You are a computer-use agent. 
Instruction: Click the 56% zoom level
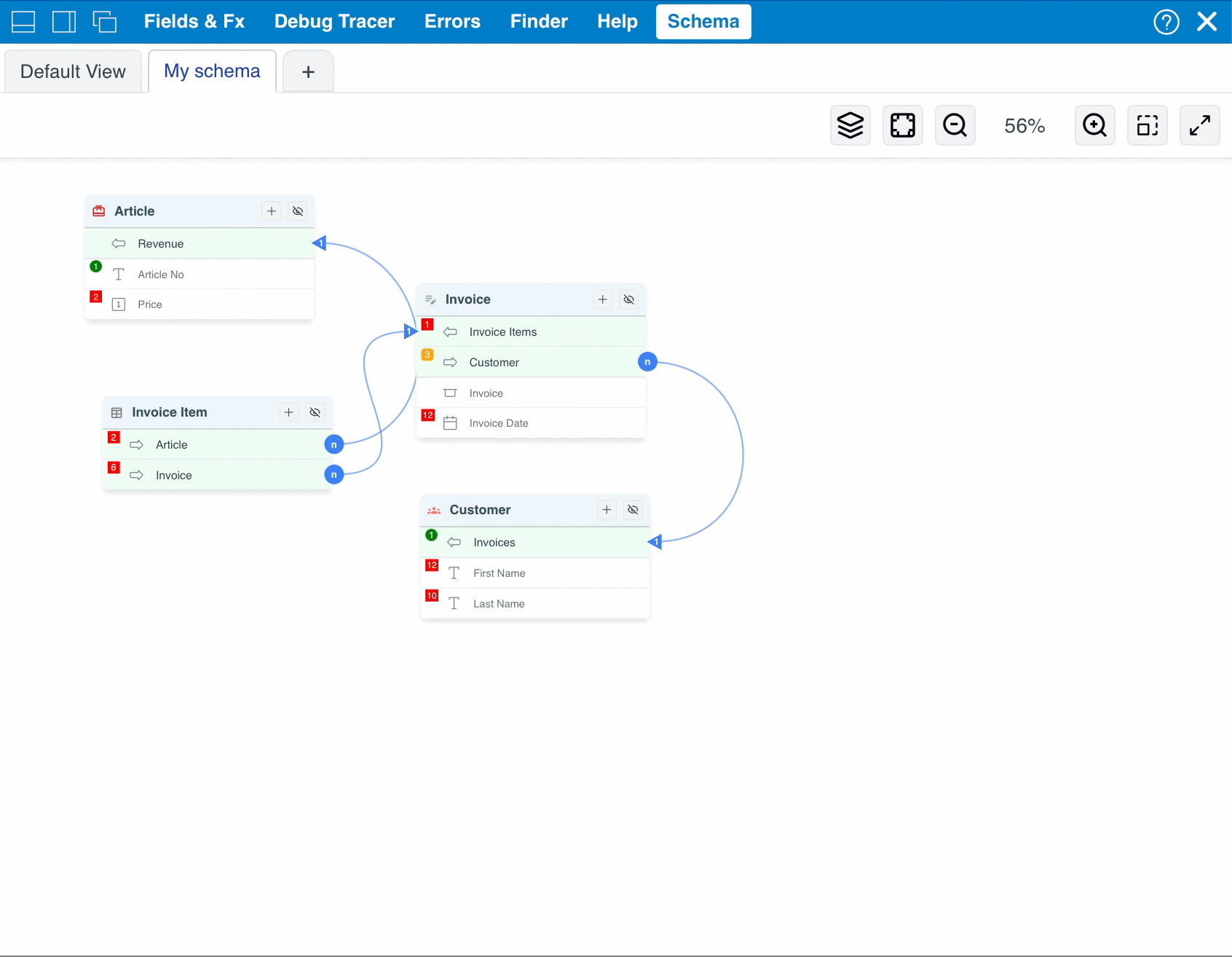(x=1024, y=126)
